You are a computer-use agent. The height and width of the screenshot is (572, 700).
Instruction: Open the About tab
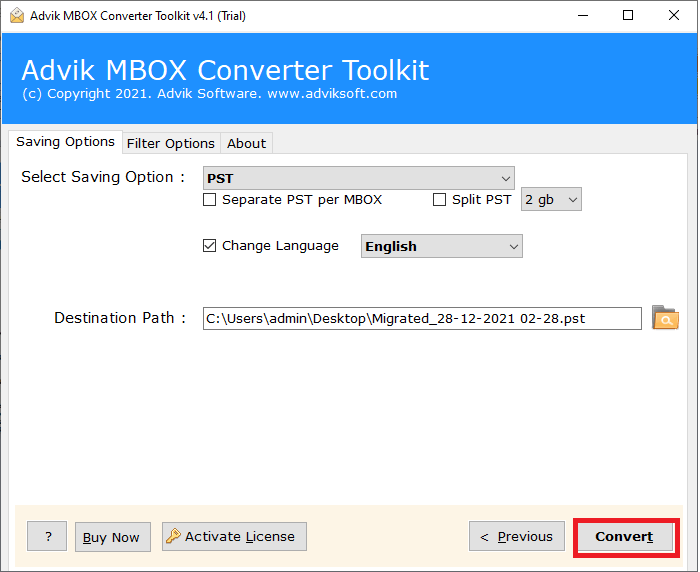246,143
